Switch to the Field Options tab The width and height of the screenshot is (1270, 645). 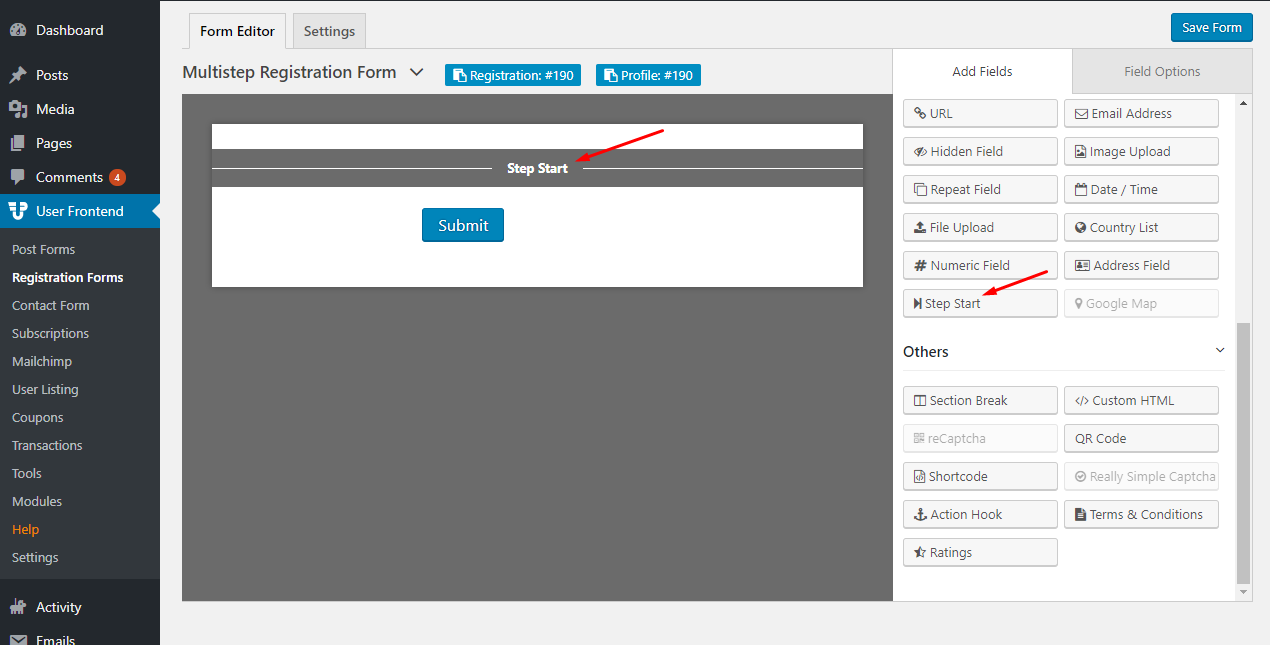[1162, 72]
